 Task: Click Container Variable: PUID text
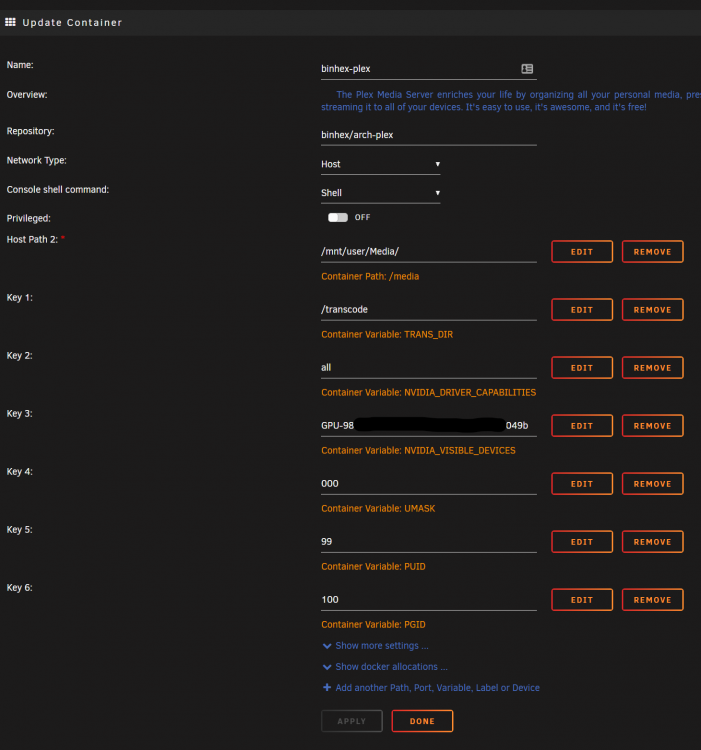point(373,566)
